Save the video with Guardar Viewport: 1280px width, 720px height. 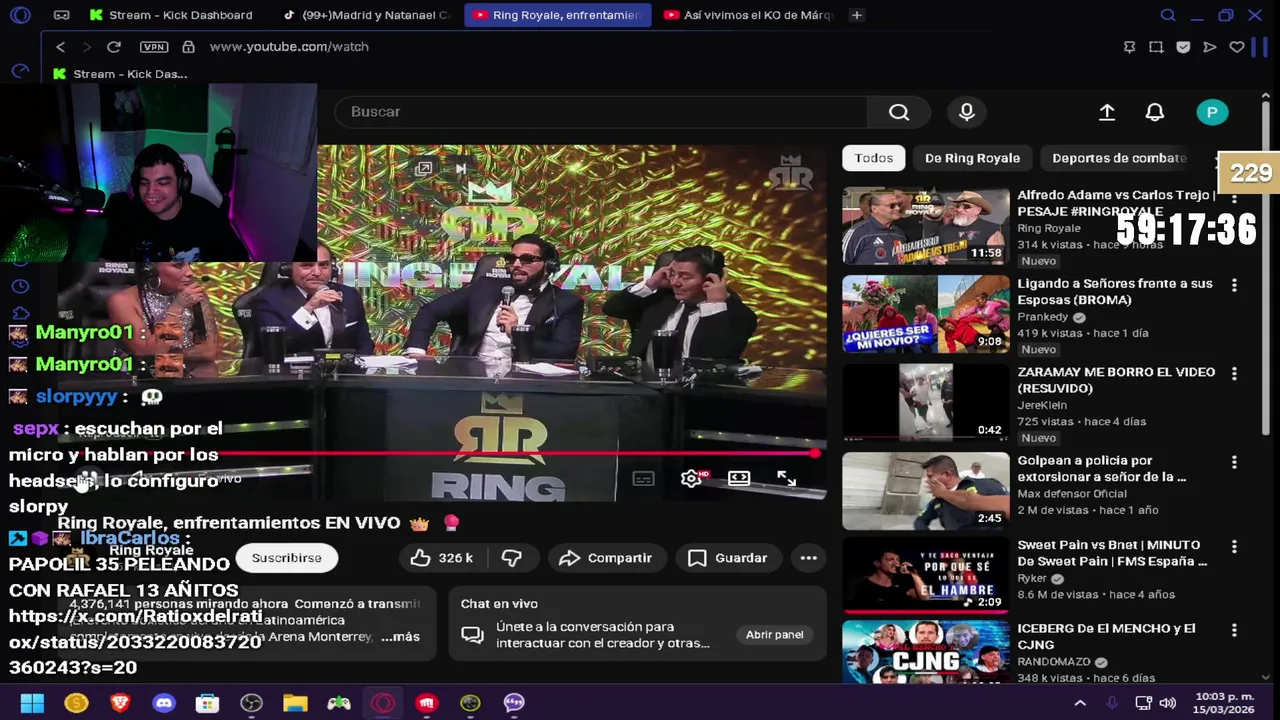tap(727, 558)
